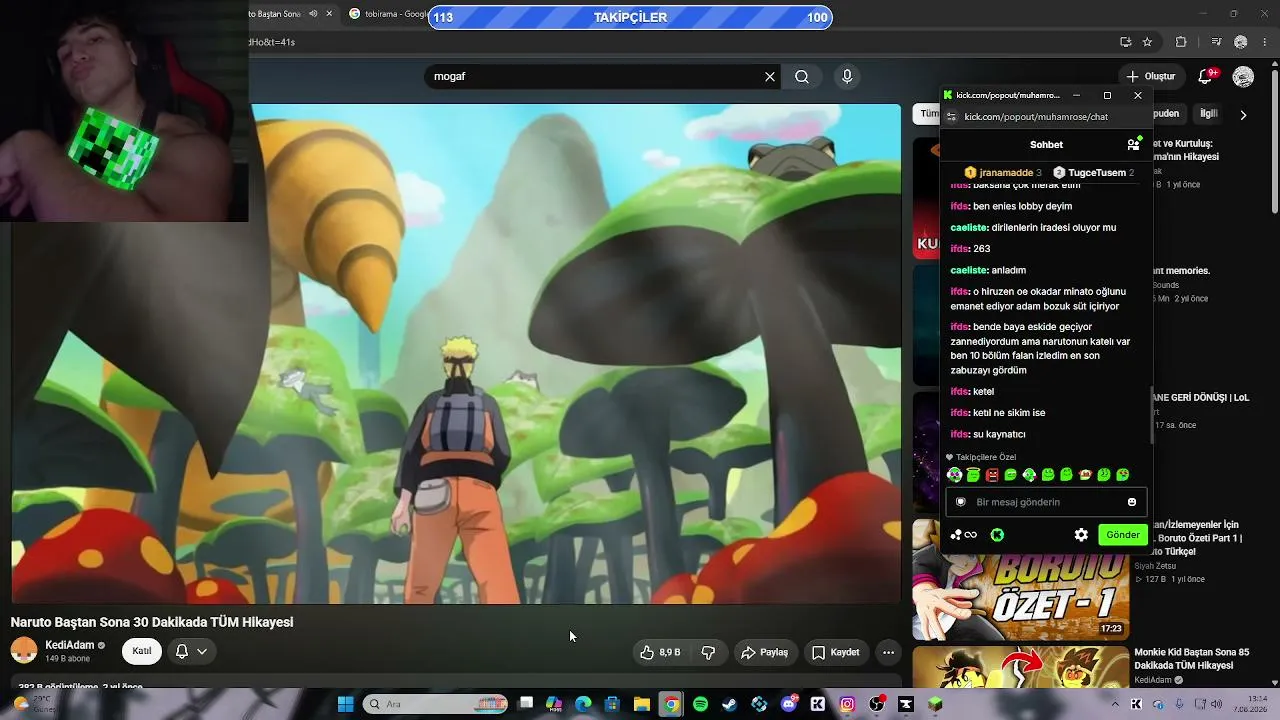Dislike the Naruto video
The image size is (1280, 720).
coord(708,652)
